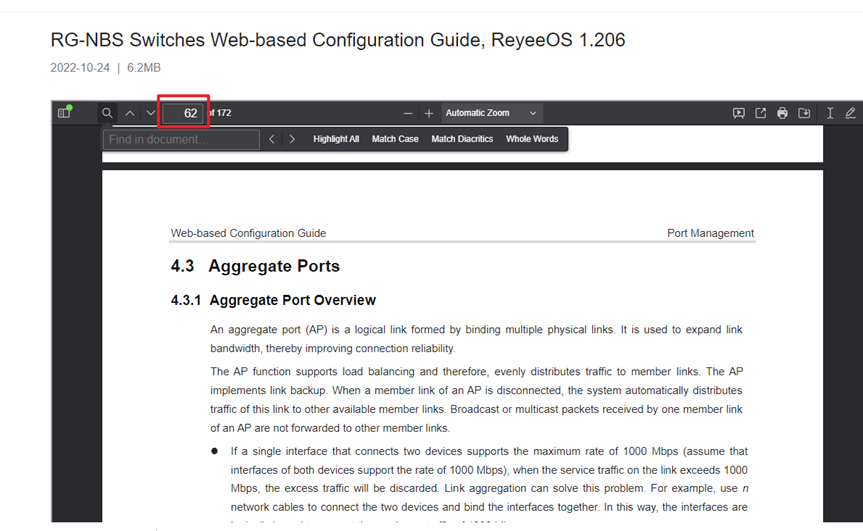The image size is (863, 531).
Task: Zoom out with the minus icon
Action: tap(408, 113)
